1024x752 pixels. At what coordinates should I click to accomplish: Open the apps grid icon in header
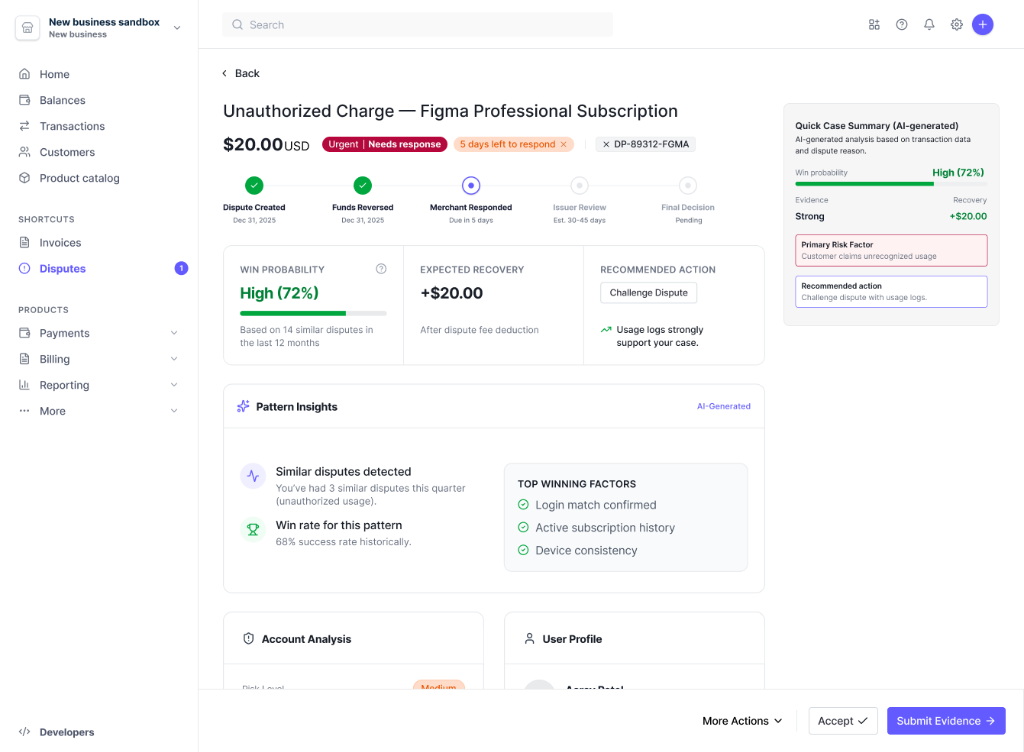point(874,25)
